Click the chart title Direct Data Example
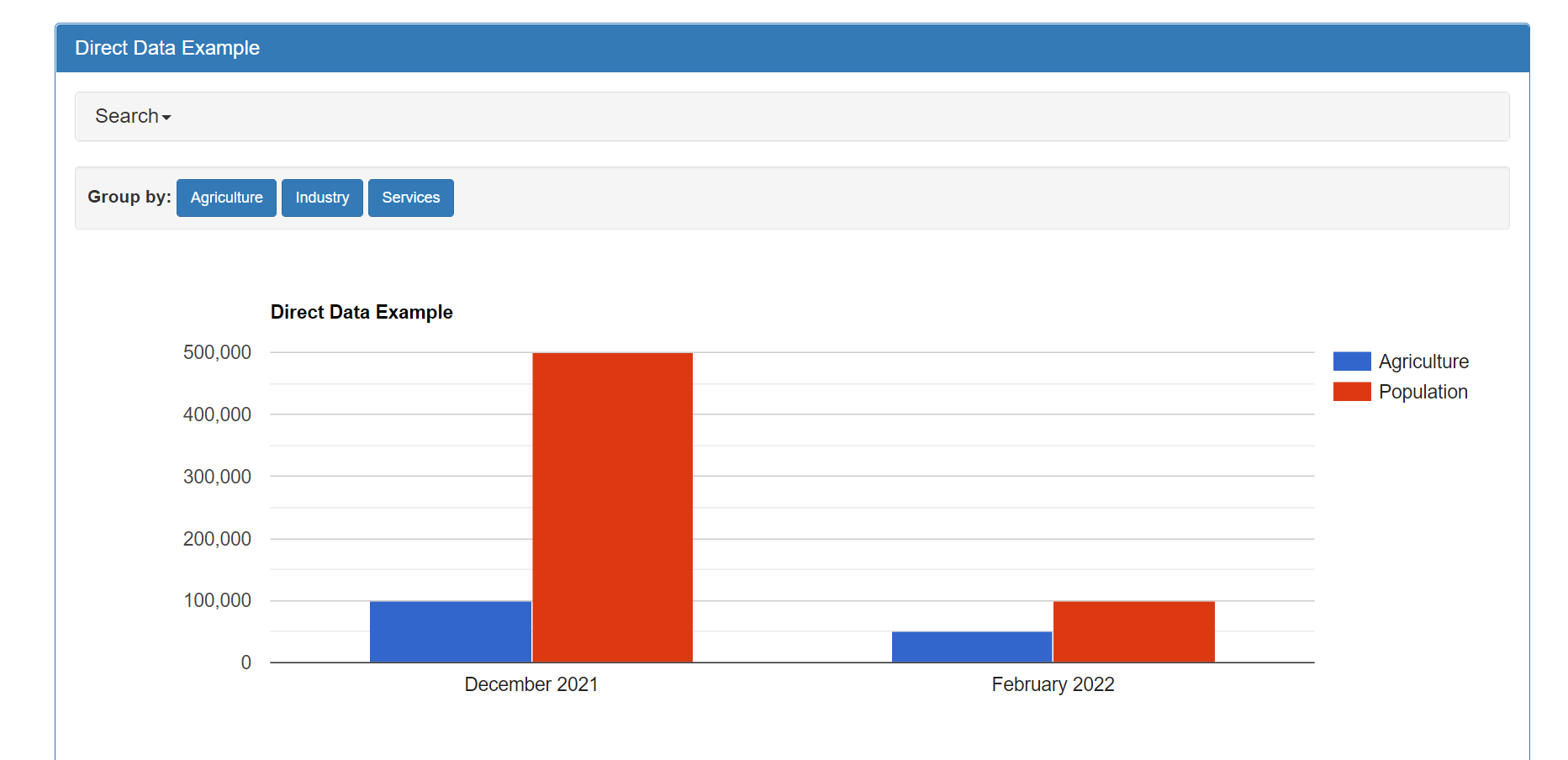Image resolution: width=1568 pixels, height=760 pixels. [x=362, y=312]
